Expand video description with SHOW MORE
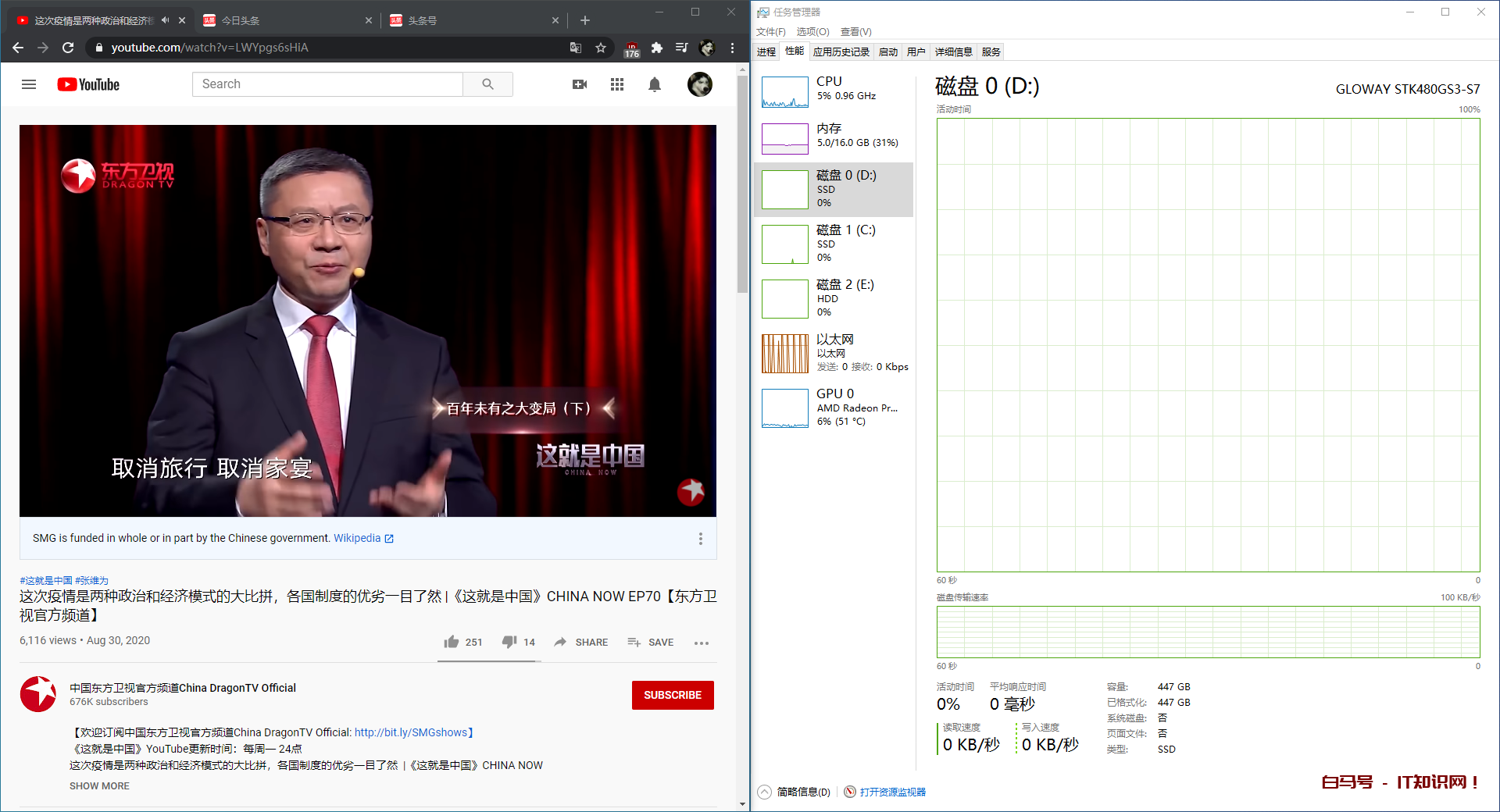 pos(99,786)
